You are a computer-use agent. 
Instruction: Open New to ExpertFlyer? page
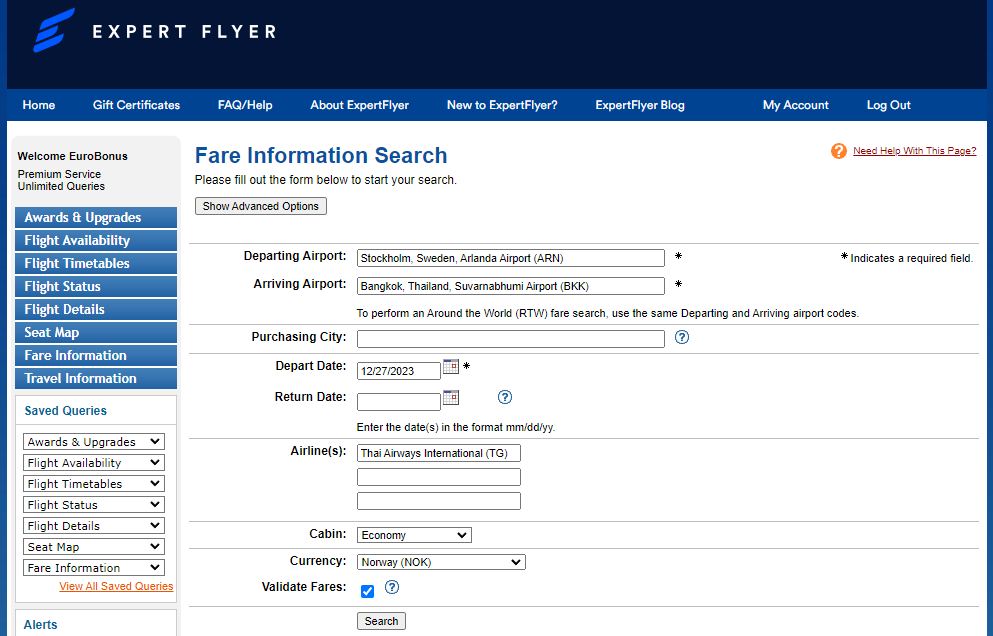coord(502,105)
